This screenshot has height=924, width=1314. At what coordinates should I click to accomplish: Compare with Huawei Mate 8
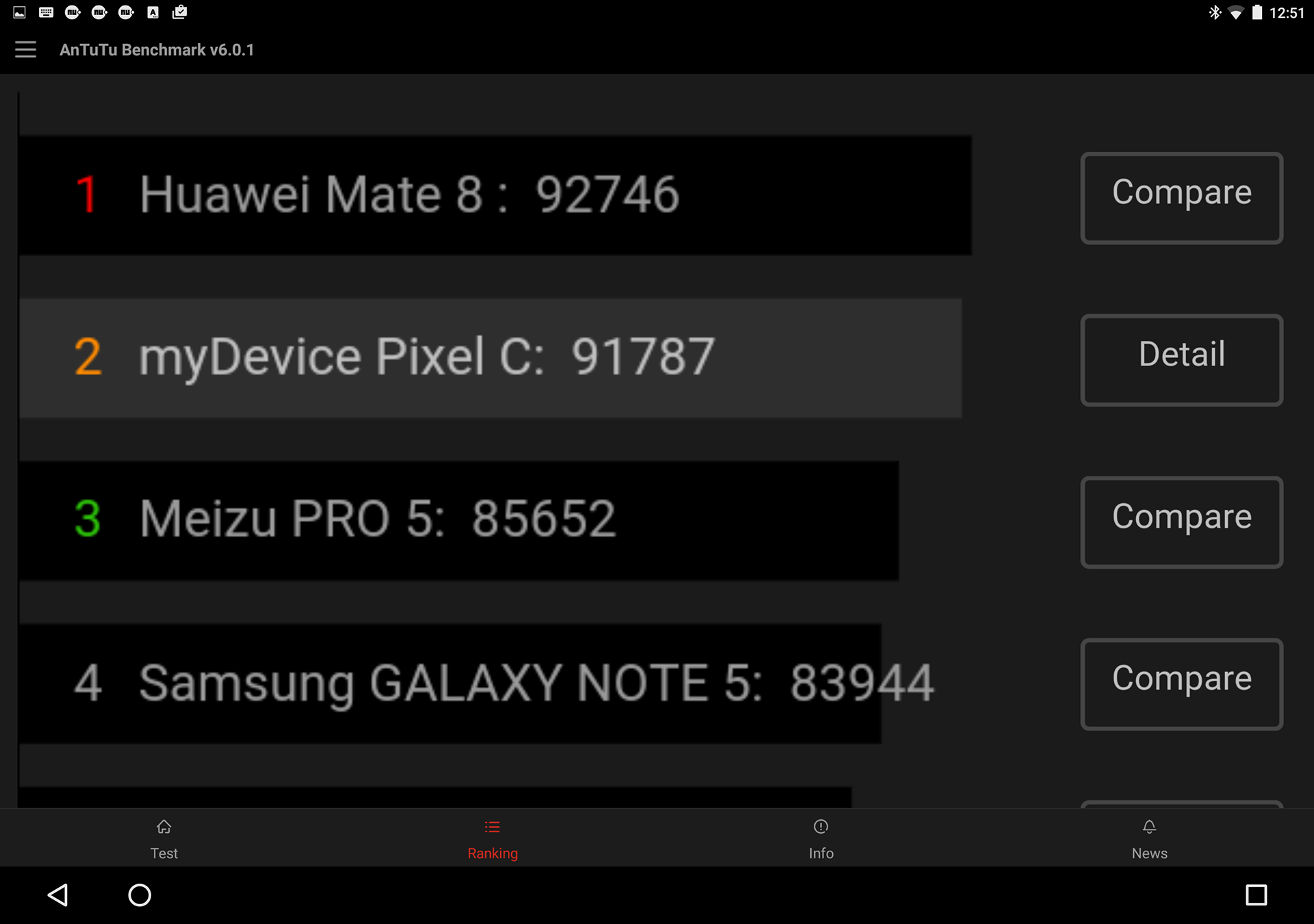[x=1181, y=198]
